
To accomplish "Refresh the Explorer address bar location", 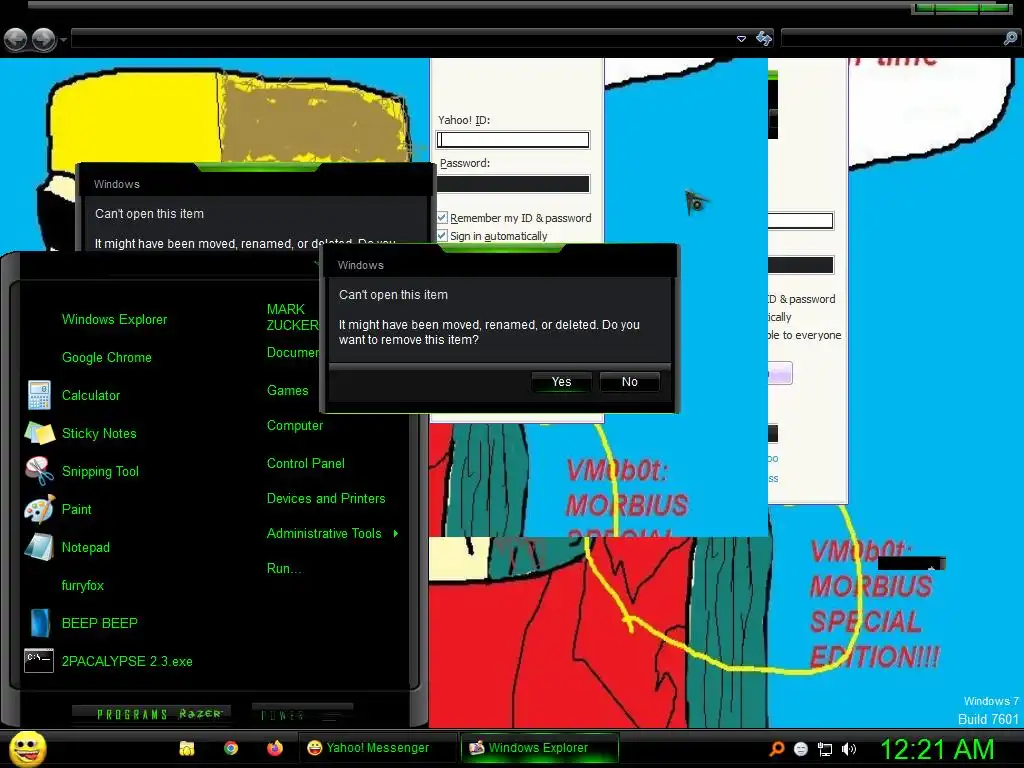I will (763, 39).
